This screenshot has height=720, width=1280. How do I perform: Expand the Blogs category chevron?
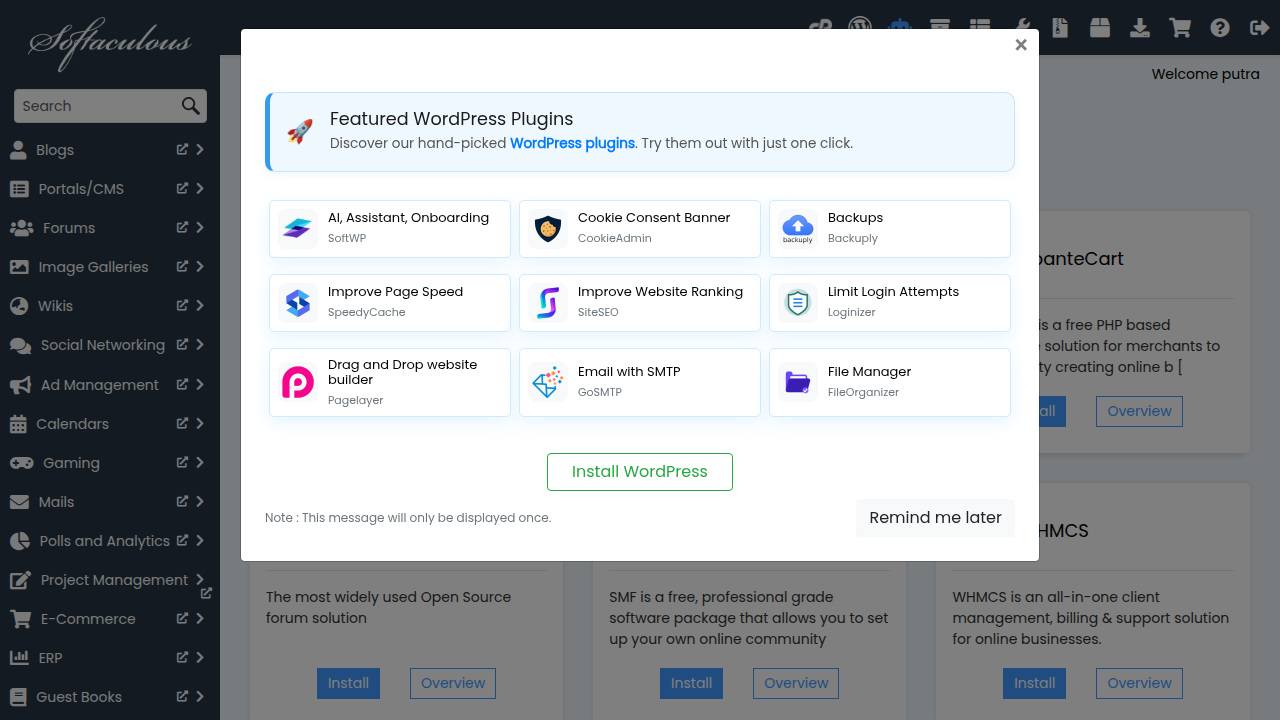[x=200, y=149]
